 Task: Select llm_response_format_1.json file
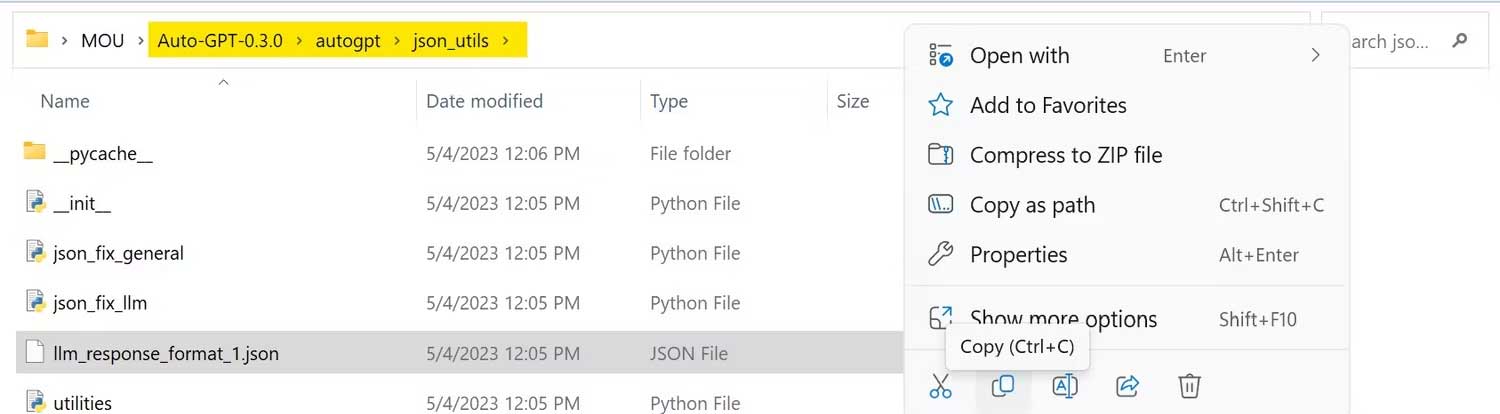(x=166, y=353)
